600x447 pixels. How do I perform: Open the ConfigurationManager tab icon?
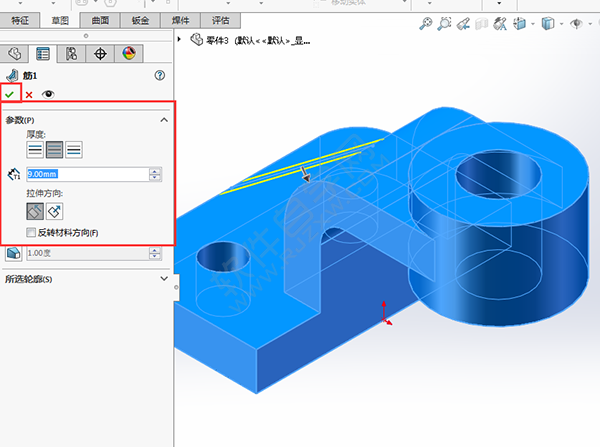point(71,54)
